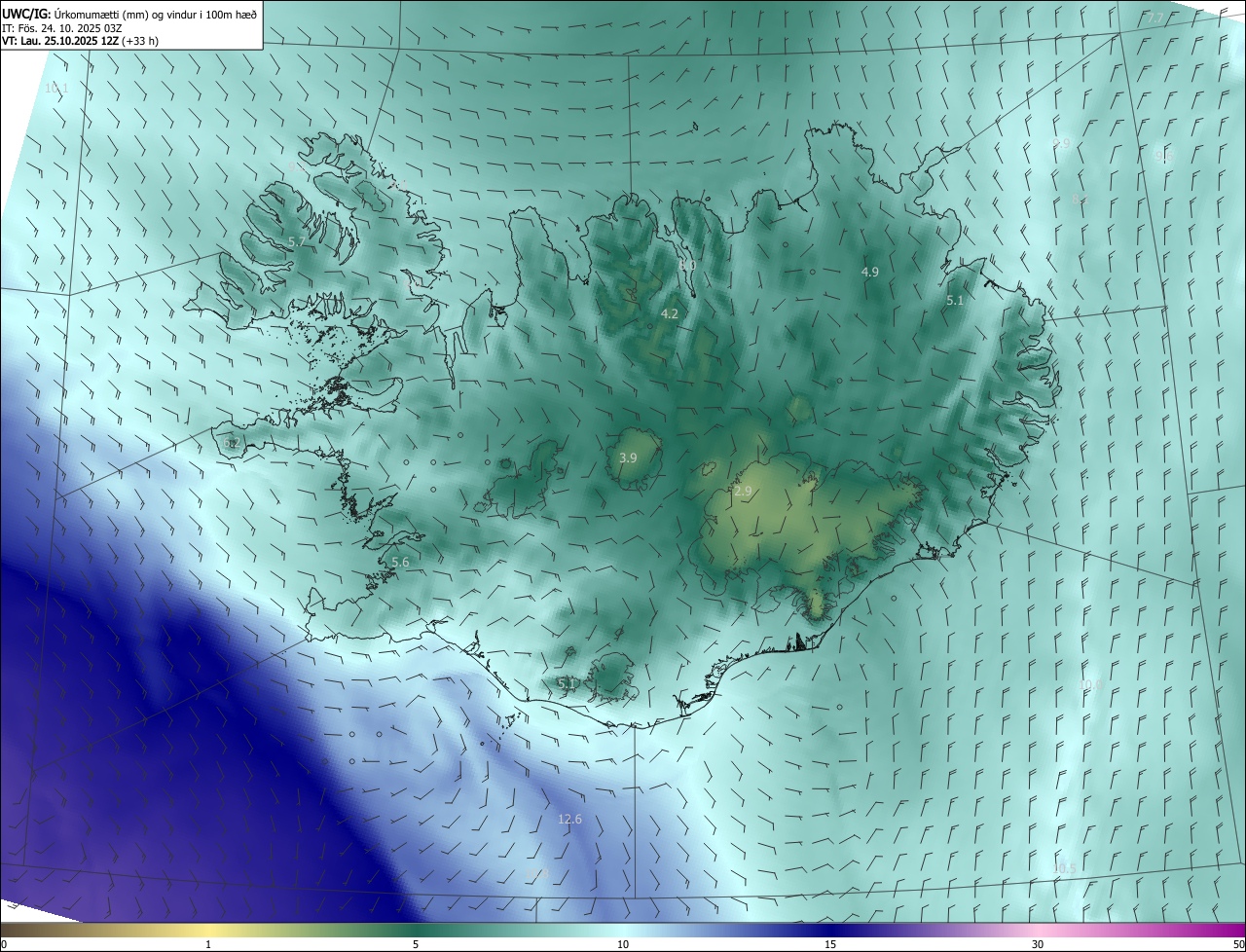Click the 12.6 value label over the southern ocean
1246x952 pixels.
(569, 820)
